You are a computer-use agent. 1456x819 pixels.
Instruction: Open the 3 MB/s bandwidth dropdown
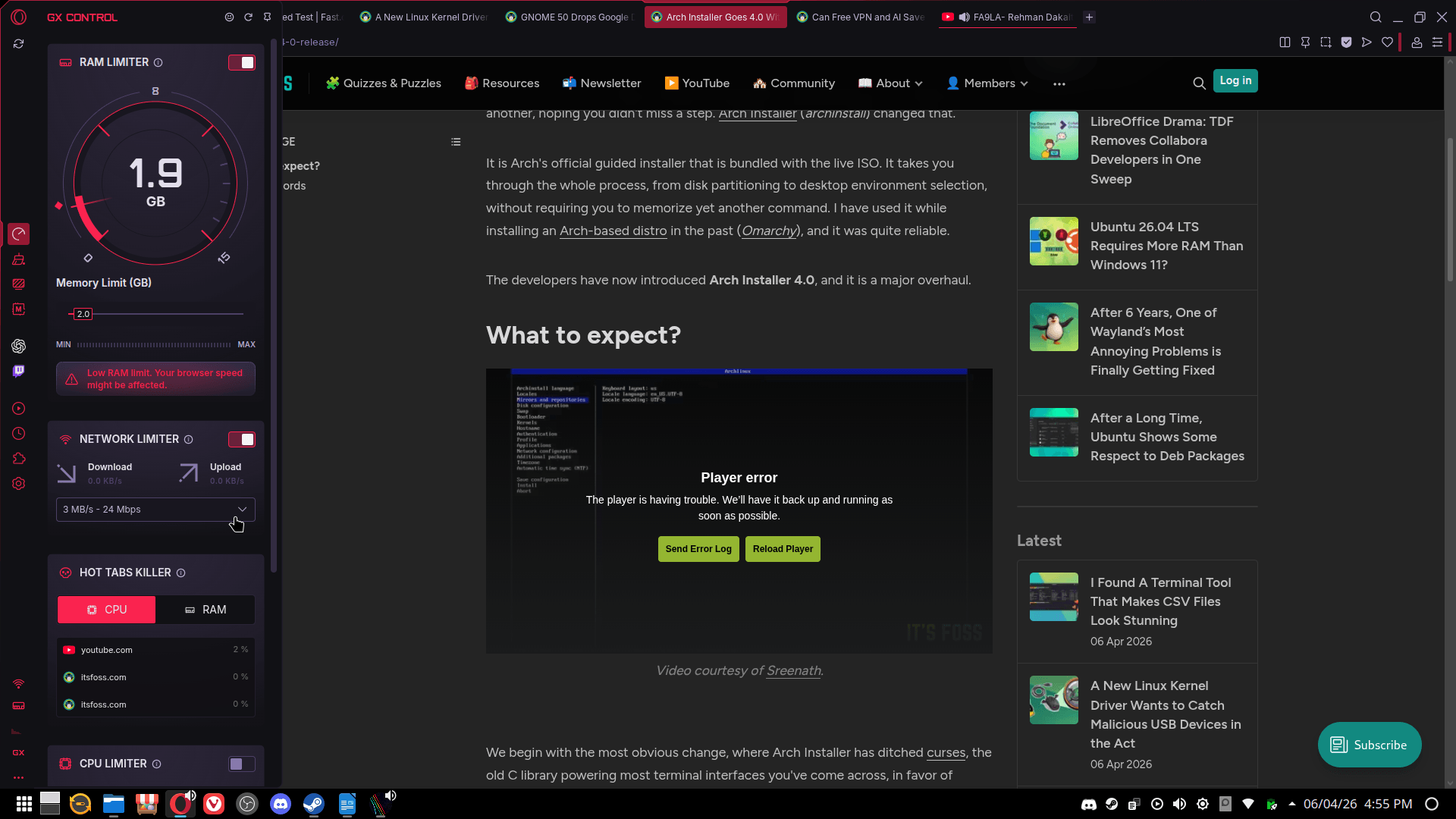155,510
